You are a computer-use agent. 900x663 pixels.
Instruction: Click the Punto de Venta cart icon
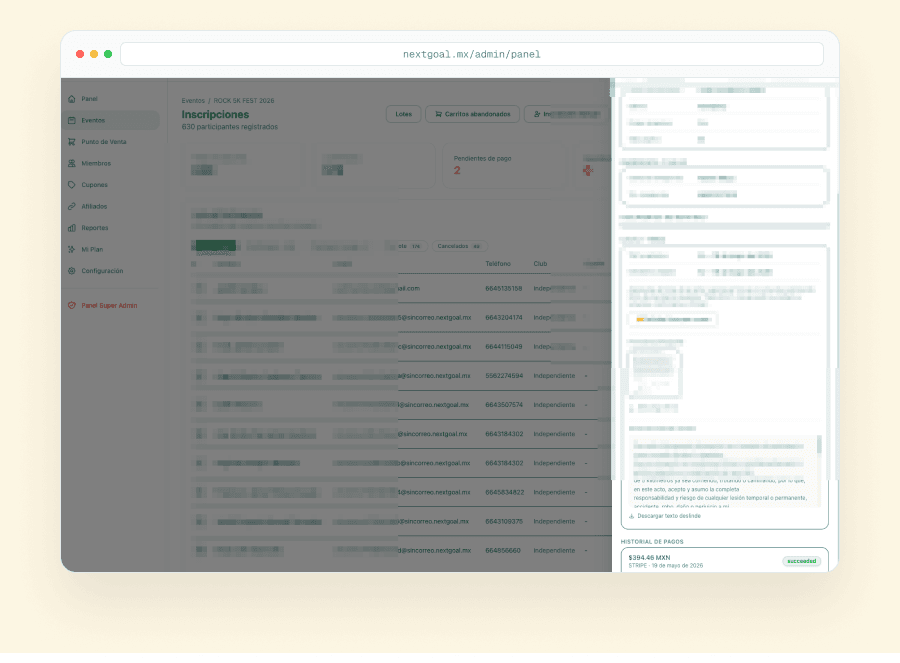click(72, 142)
